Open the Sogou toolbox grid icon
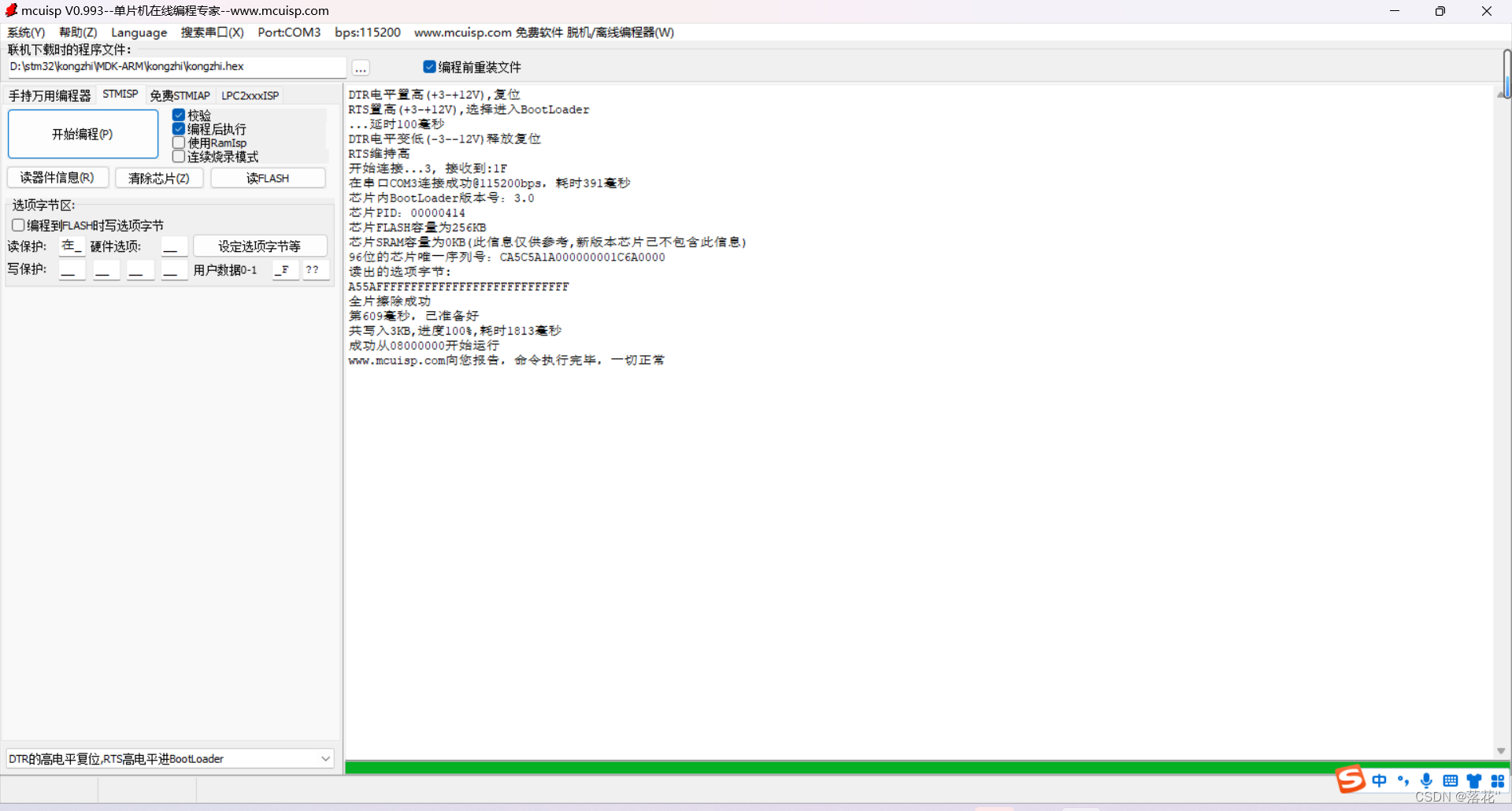This screenshot has width=1512, height=811. pyautogui.click(x=1498, y=780)
